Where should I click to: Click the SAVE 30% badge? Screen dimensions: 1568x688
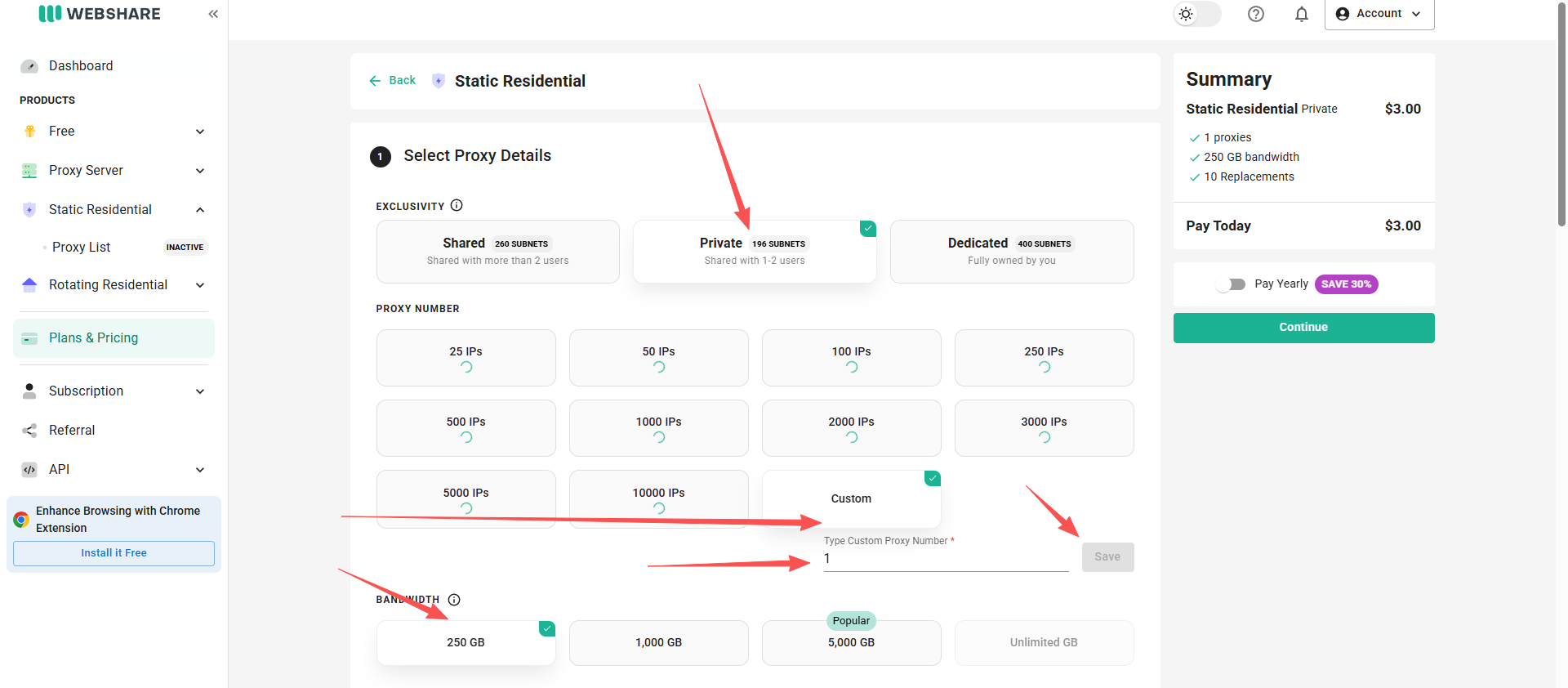(x=1346, y=284)
